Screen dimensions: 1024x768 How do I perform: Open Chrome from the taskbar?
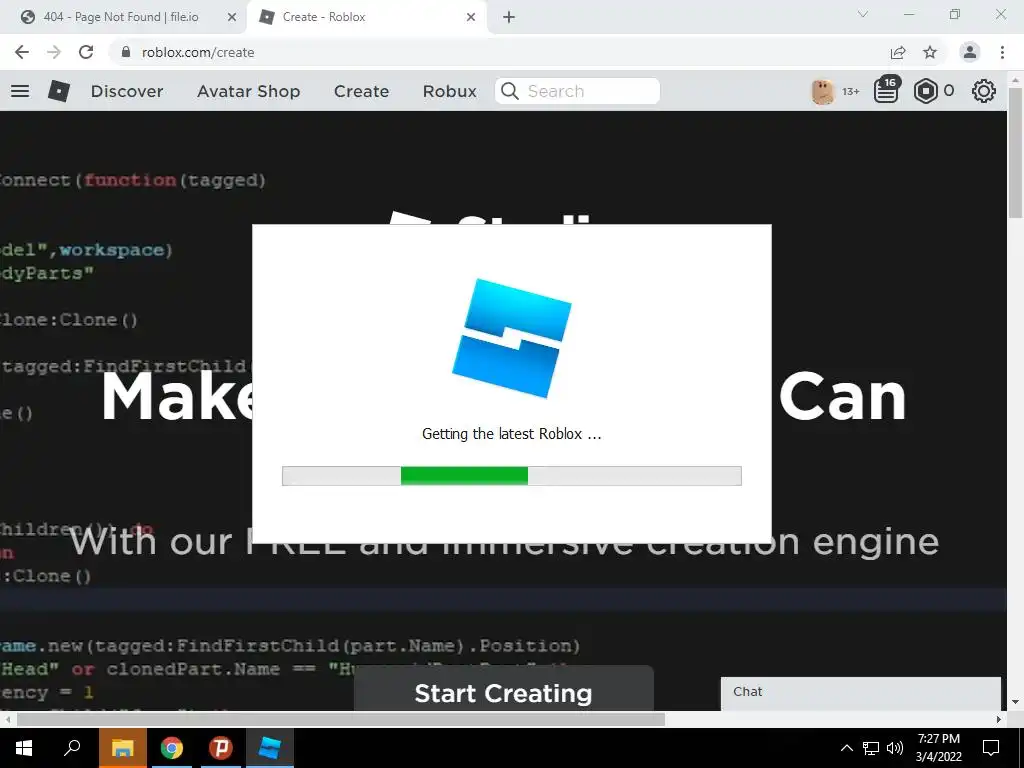(172, 748)
